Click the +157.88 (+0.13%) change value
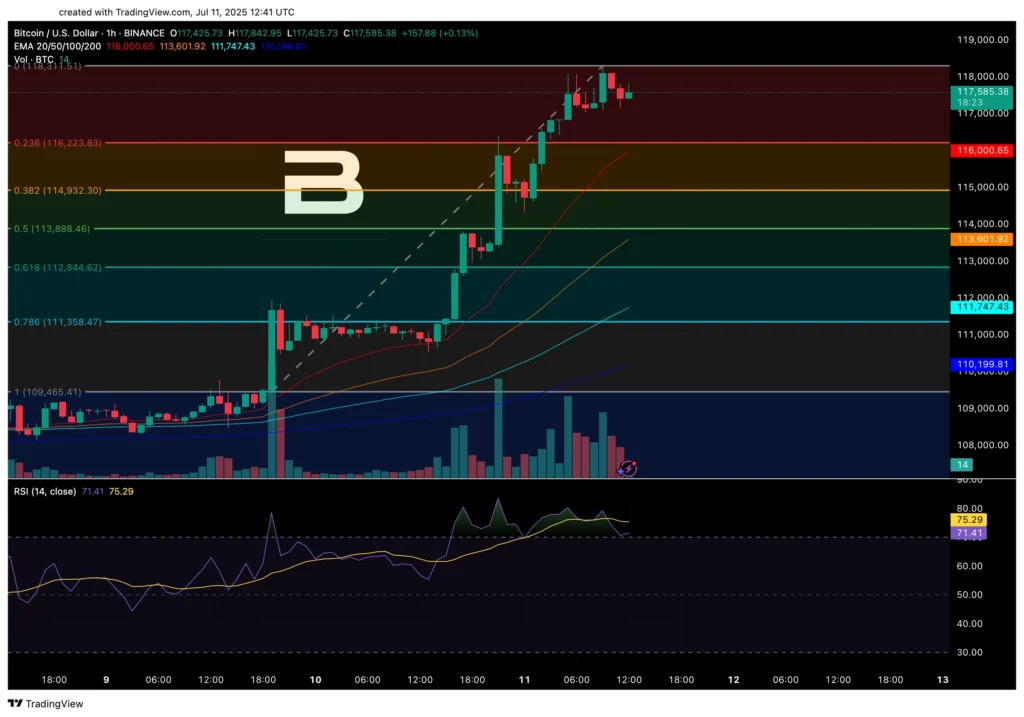Image resolution: width=1024 pixels, height=717 pixels. click(x=440, y=33)
